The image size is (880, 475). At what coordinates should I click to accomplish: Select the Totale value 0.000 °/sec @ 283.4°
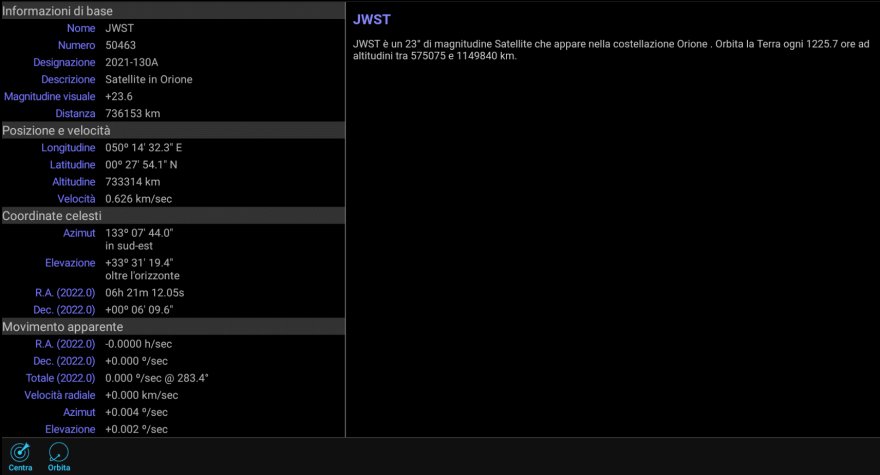(x=157, y=378)
